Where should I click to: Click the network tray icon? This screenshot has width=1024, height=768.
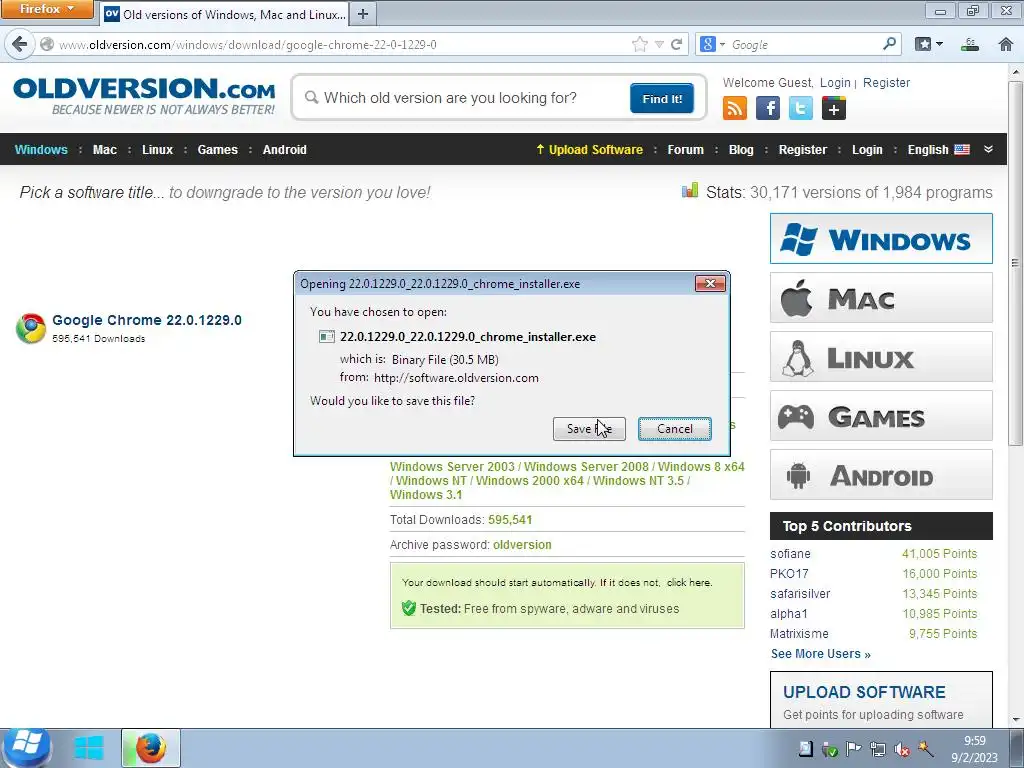coord(878,749)
